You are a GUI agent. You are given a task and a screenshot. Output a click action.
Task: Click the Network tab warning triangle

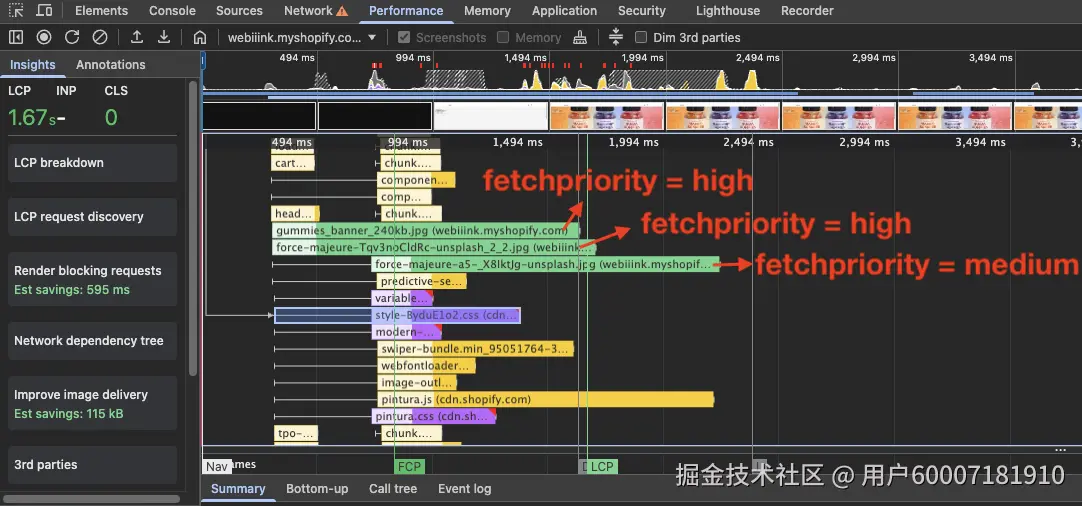[x=342, y=11]
